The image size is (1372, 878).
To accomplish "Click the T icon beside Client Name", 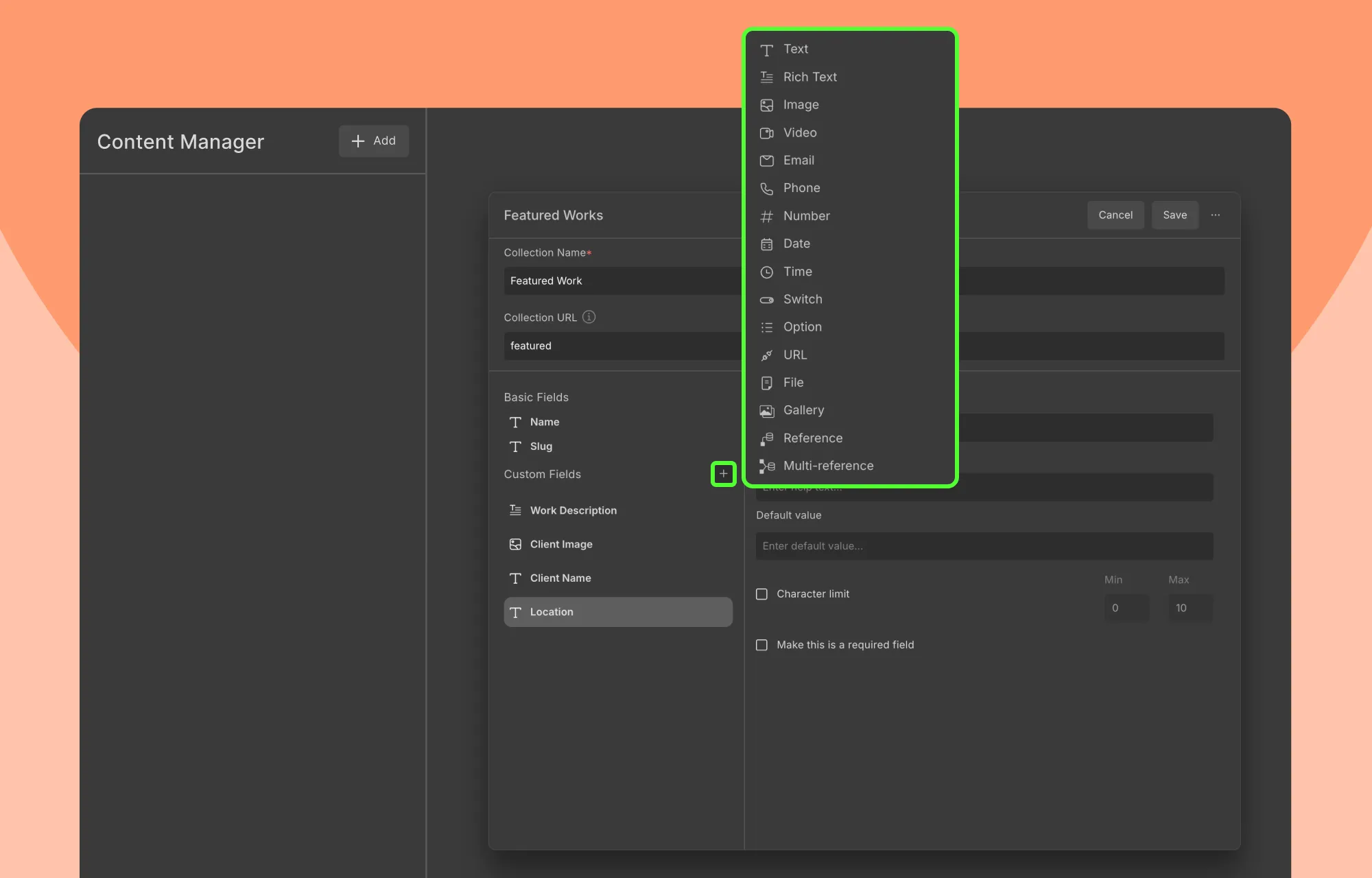I will point(515,578).
